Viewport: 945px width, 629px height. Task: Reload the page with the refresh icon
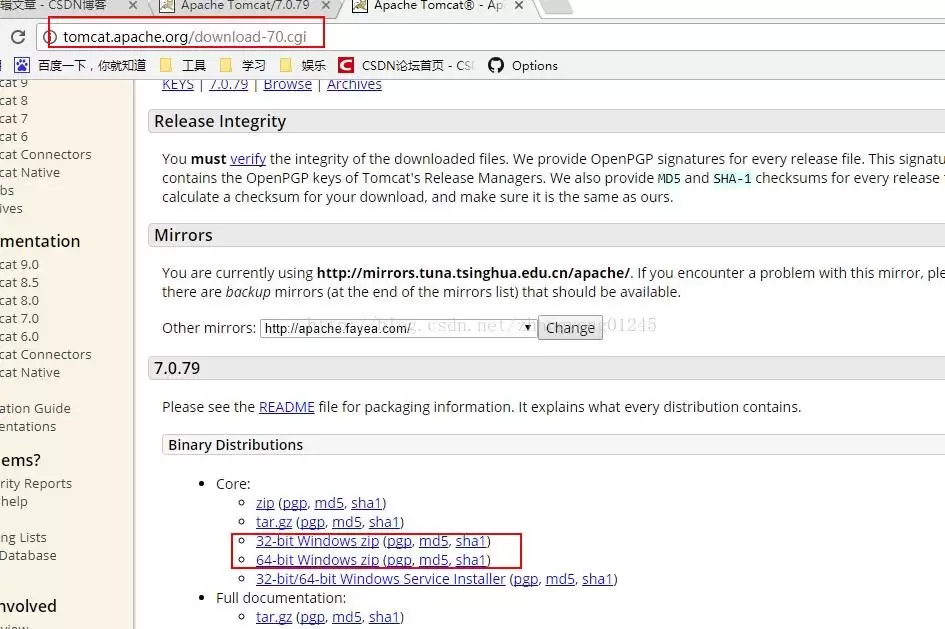pos(18,37)
